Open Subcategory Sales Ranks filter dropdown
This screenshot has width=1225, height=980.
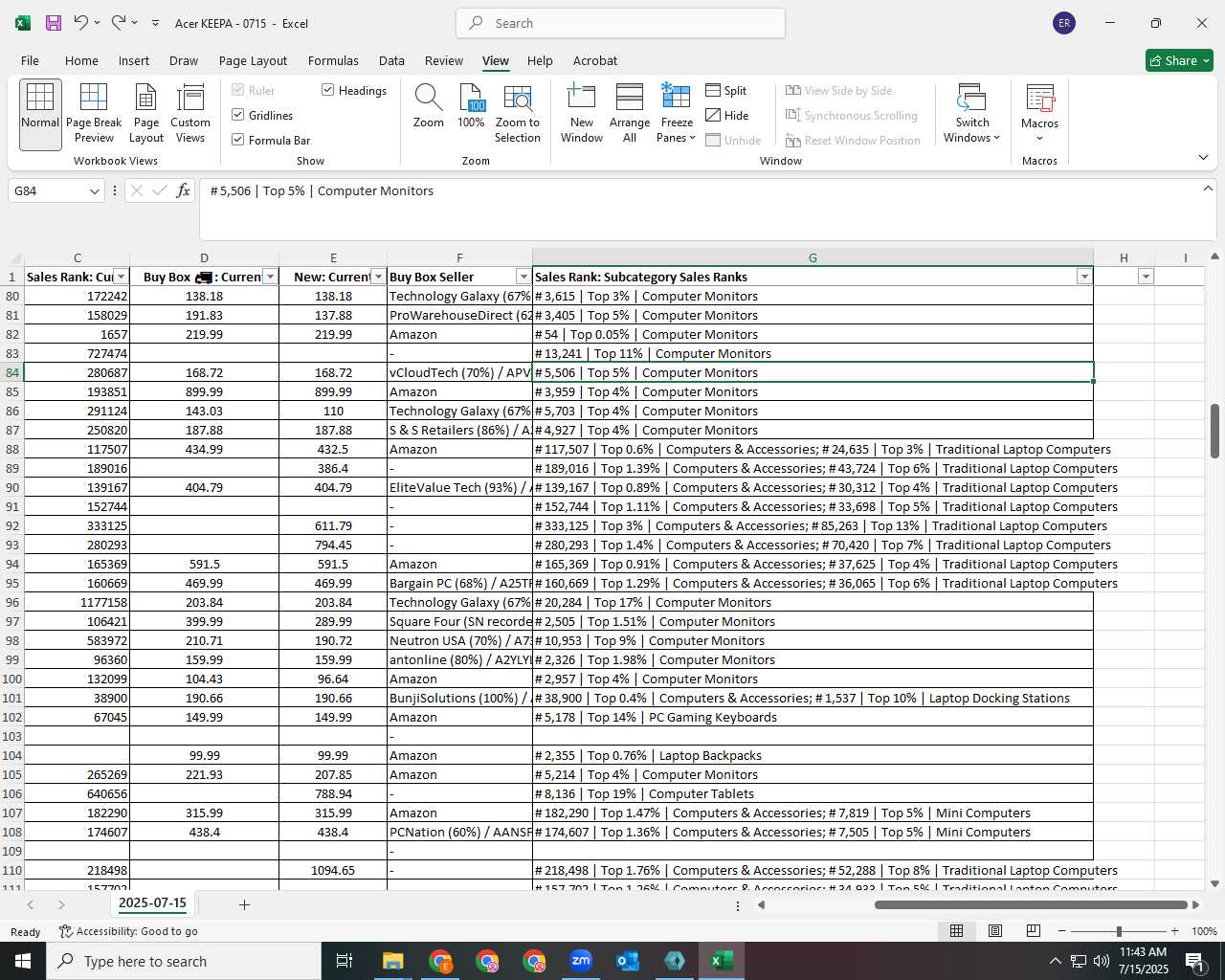pos(1083,277)
